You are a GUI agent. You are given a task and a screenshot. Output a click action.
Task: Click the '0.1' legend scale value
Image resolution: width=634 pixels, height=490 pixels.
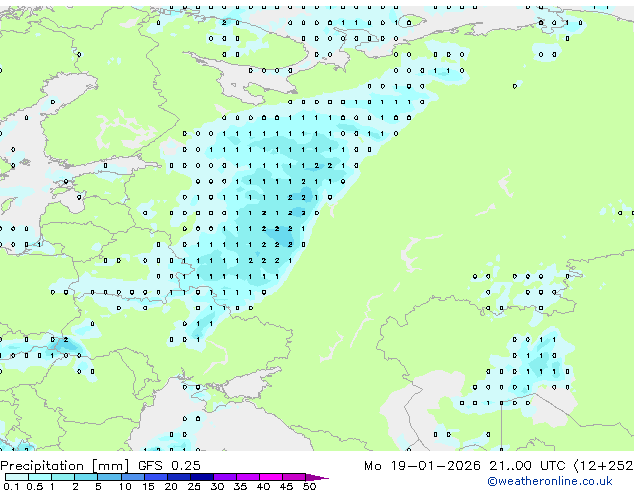click(11, 486)
